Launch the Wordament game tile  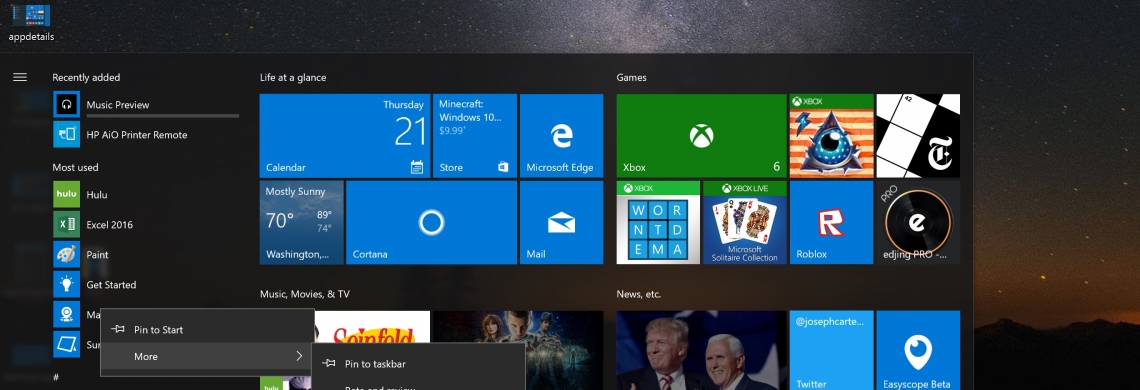pos(658,222)
